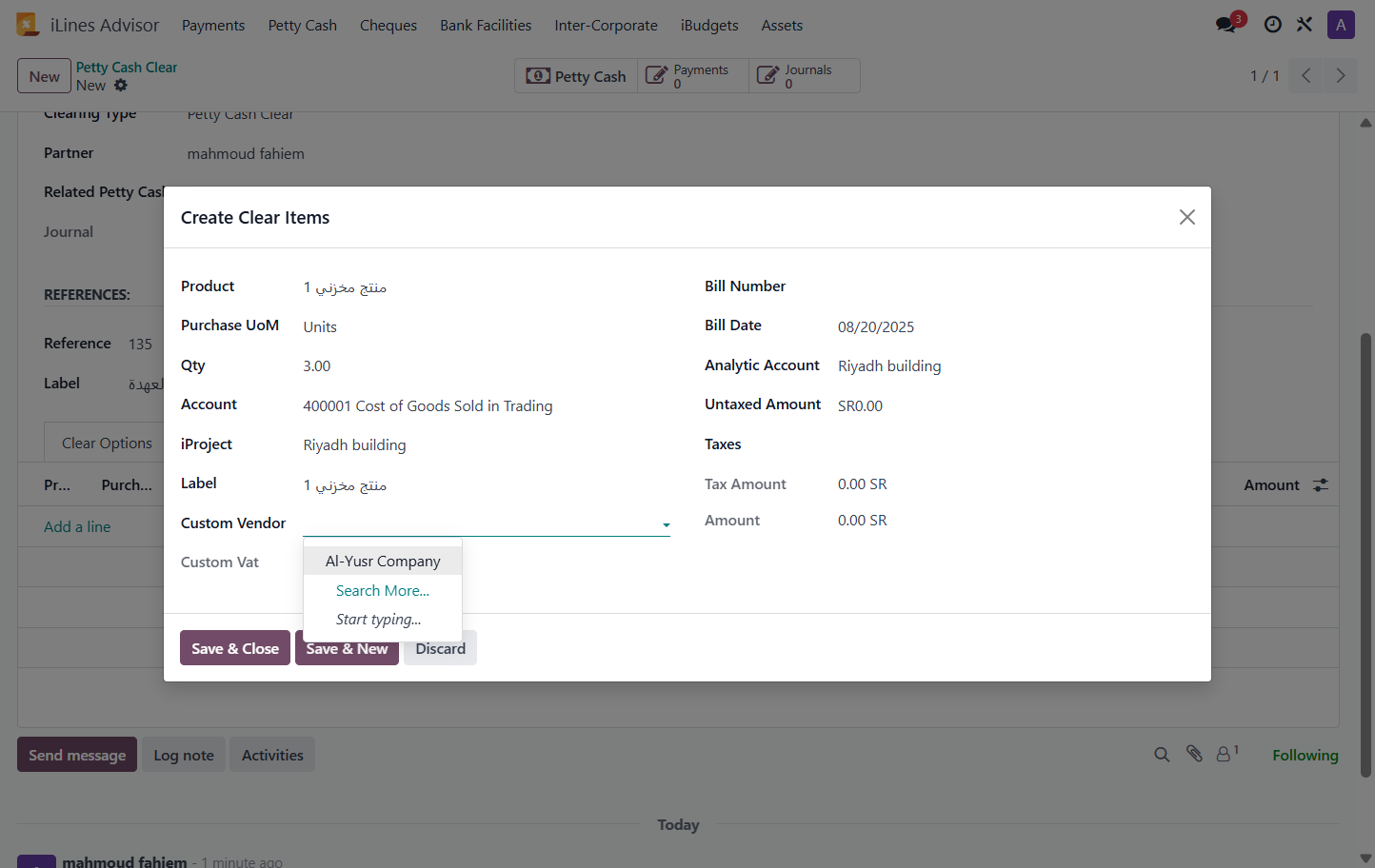Open the Payments stat button
Screen dimensions: 1375x868
coord(692,76)
